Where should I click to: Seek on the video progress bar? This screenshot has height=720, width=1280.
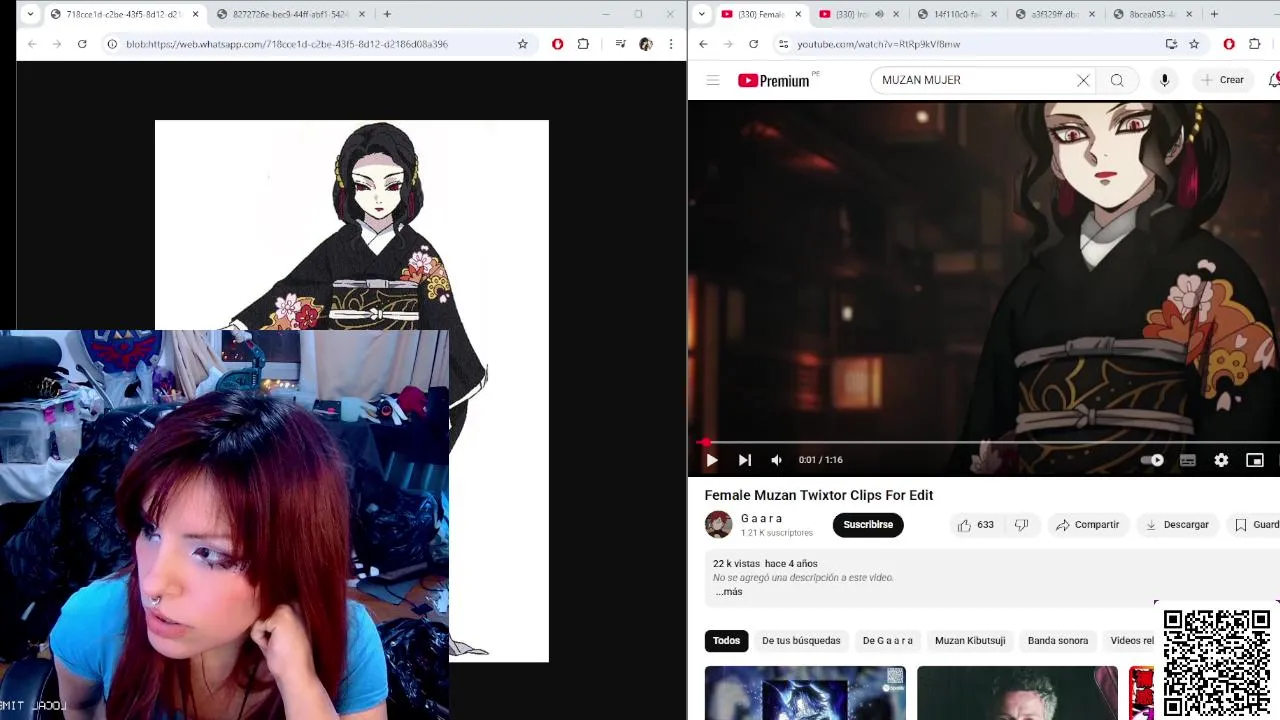(x=988, y=442)
